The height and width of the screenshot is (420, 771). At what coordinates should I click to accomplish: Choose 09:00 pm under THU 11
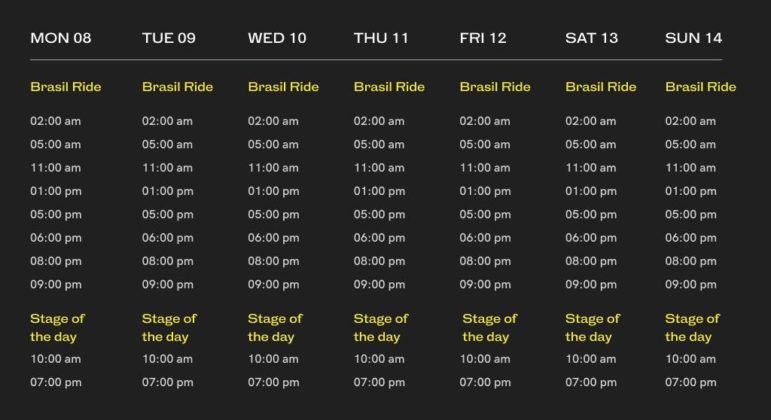pos(379,284)
